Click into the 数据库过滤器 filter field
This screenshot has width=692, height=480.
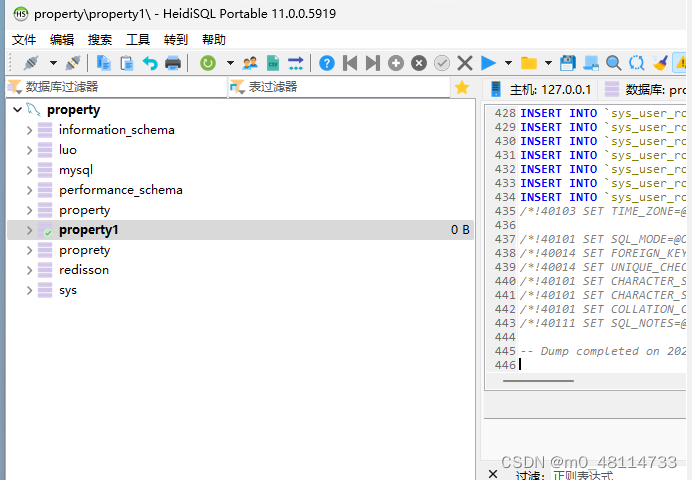[x=117, y=87]
